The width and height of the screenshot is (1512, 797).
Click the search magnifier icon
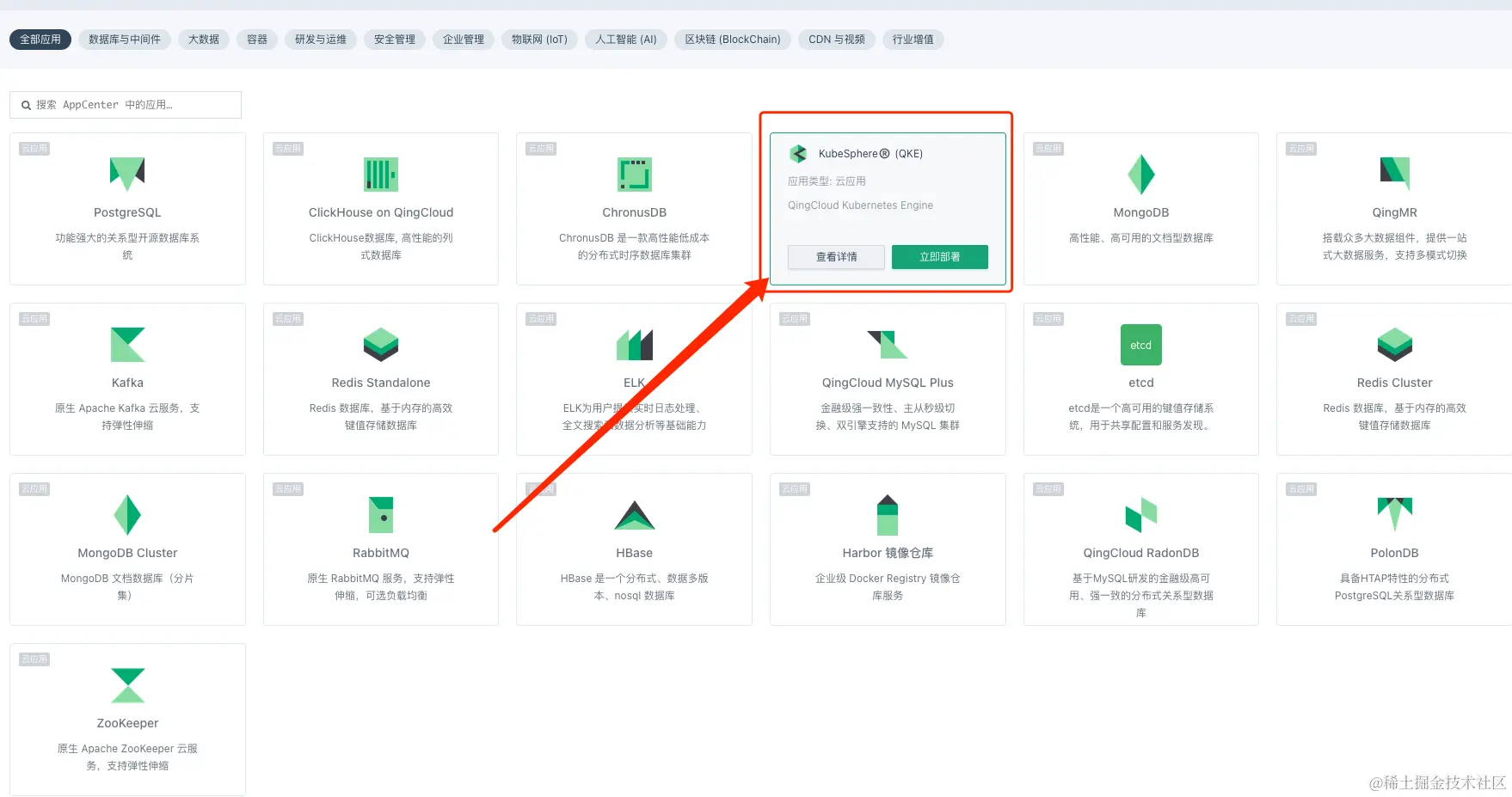[x=26, y=105]
